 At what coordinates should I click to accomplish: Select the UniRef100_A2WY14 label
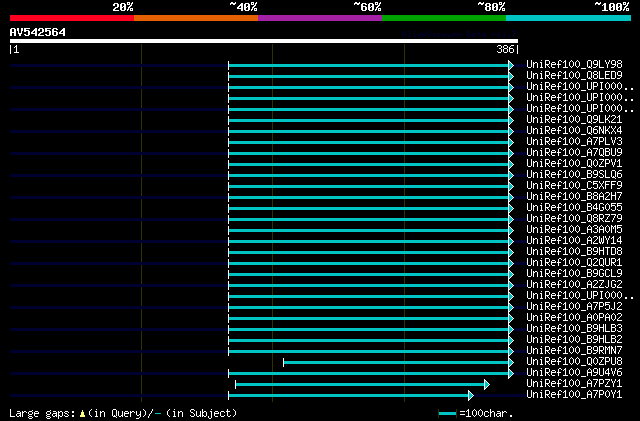574,241
